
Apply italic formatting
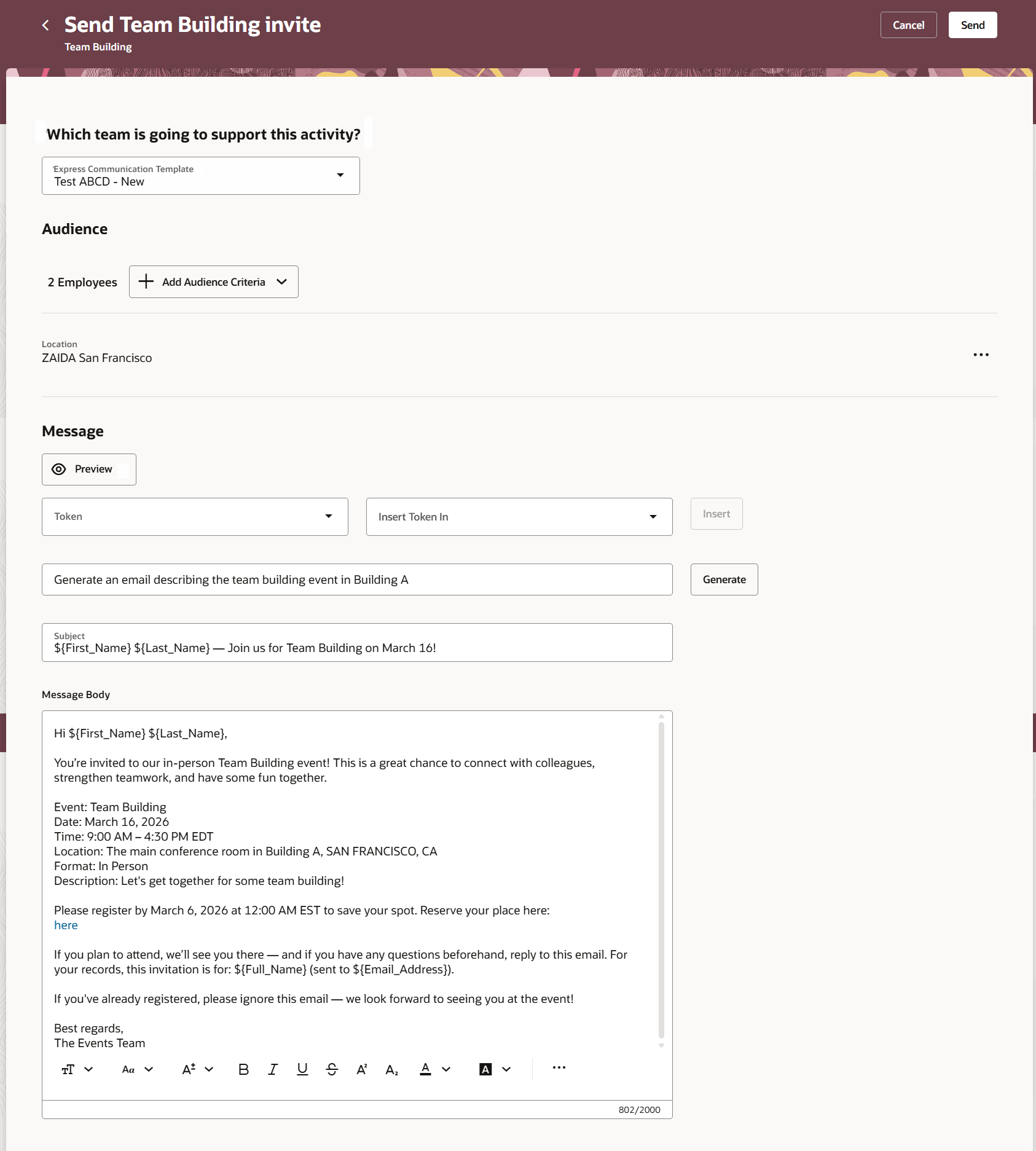[x=272, y=1069]
